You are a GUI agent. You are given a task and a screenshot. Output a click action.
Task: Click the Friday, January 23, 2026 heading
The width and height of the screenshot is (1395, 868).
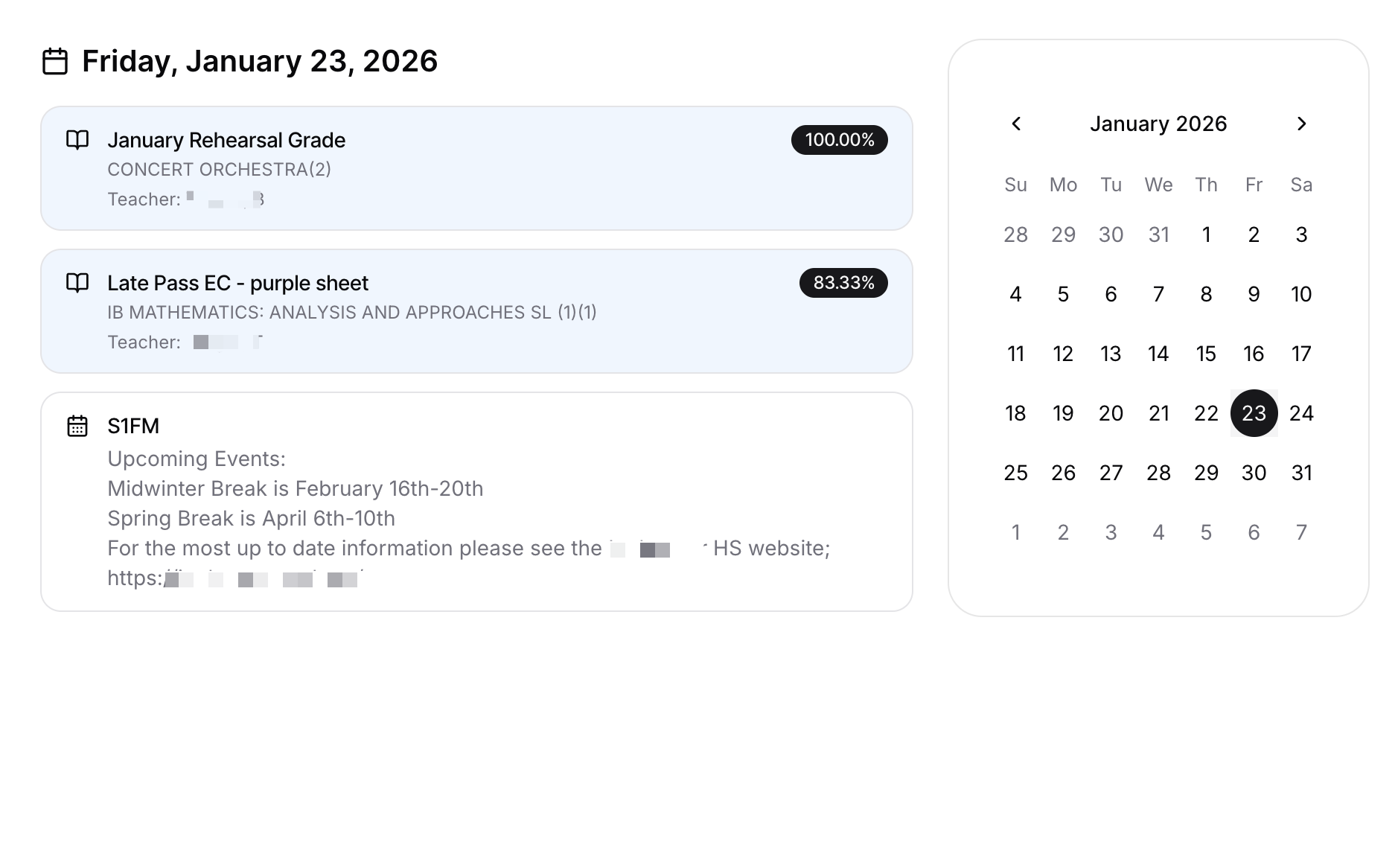260,61
